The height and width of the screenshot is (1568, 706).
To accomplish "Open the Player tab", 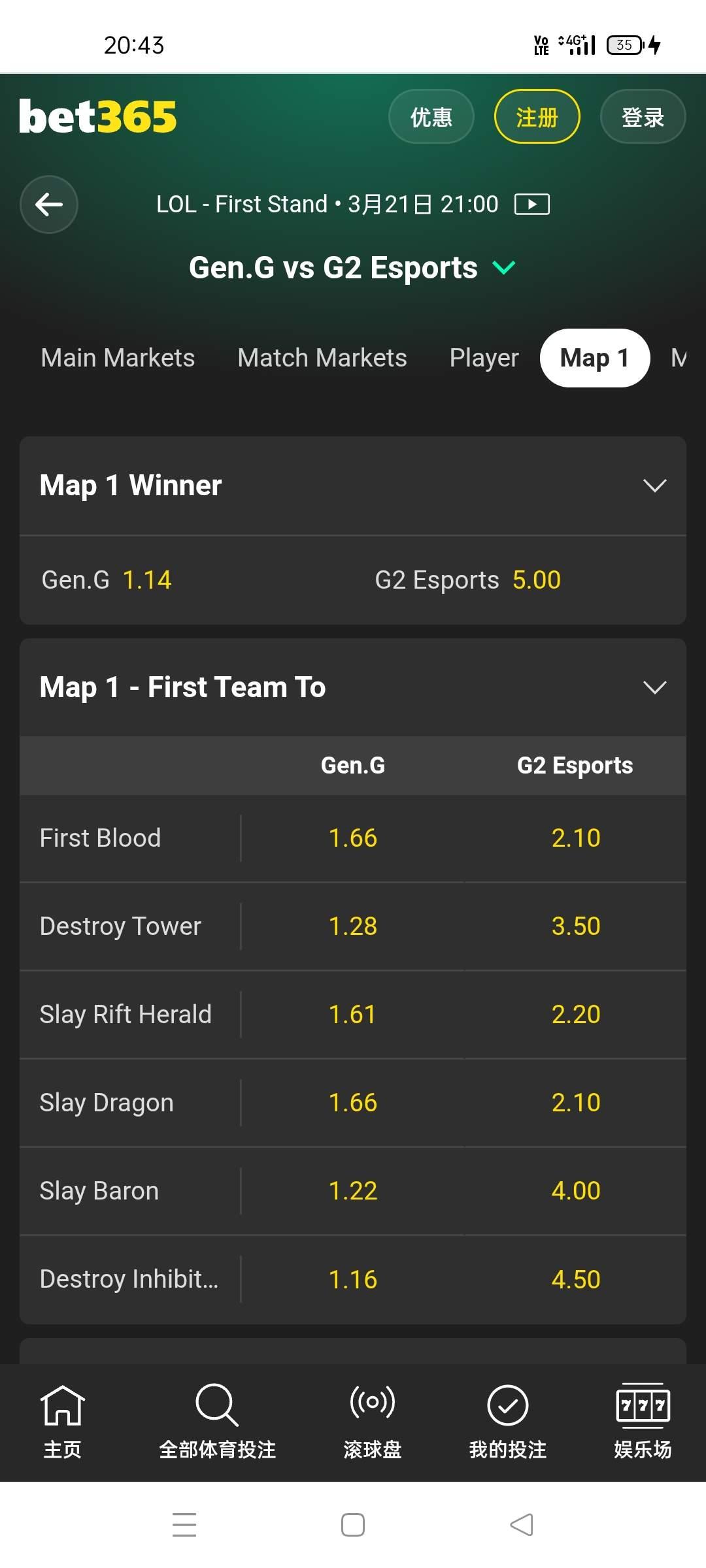I will coord(484,358).
